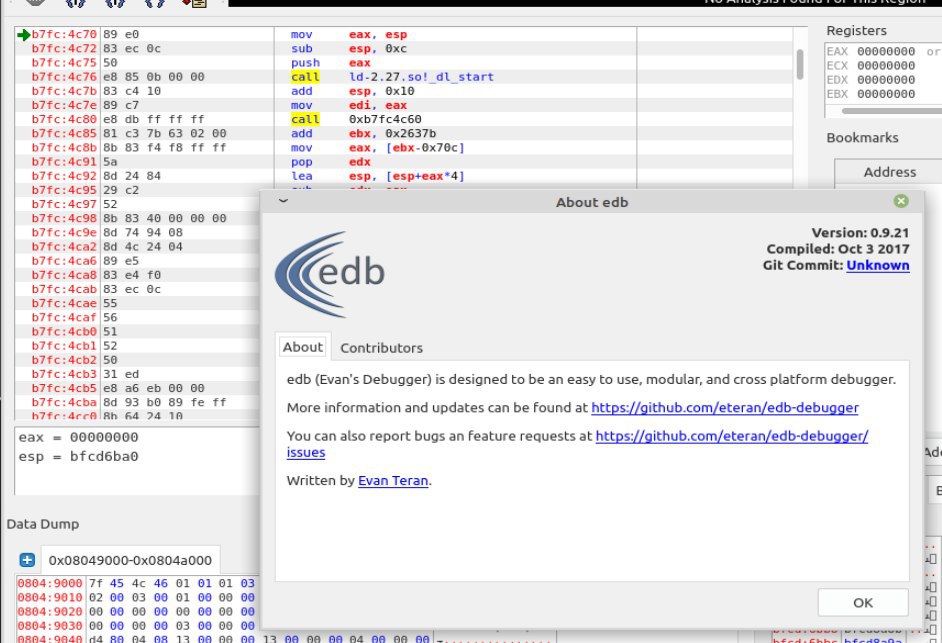The image size is (942, 643).
Task: Confirm the dialog with OK
Action: pyautogui.click(x=863, y=603)
